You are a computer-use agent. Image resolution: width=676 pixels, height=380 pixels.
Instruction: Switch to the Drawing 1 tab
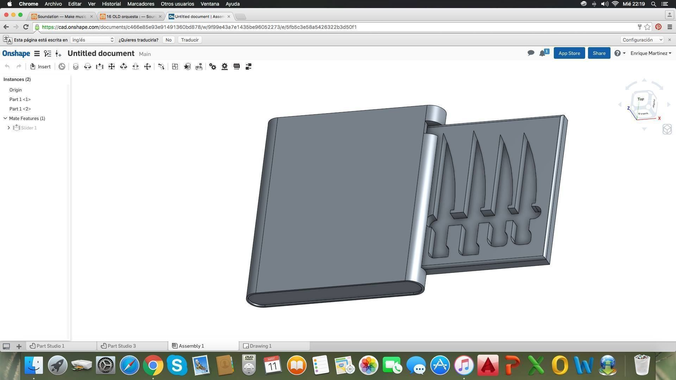point(257,346)
